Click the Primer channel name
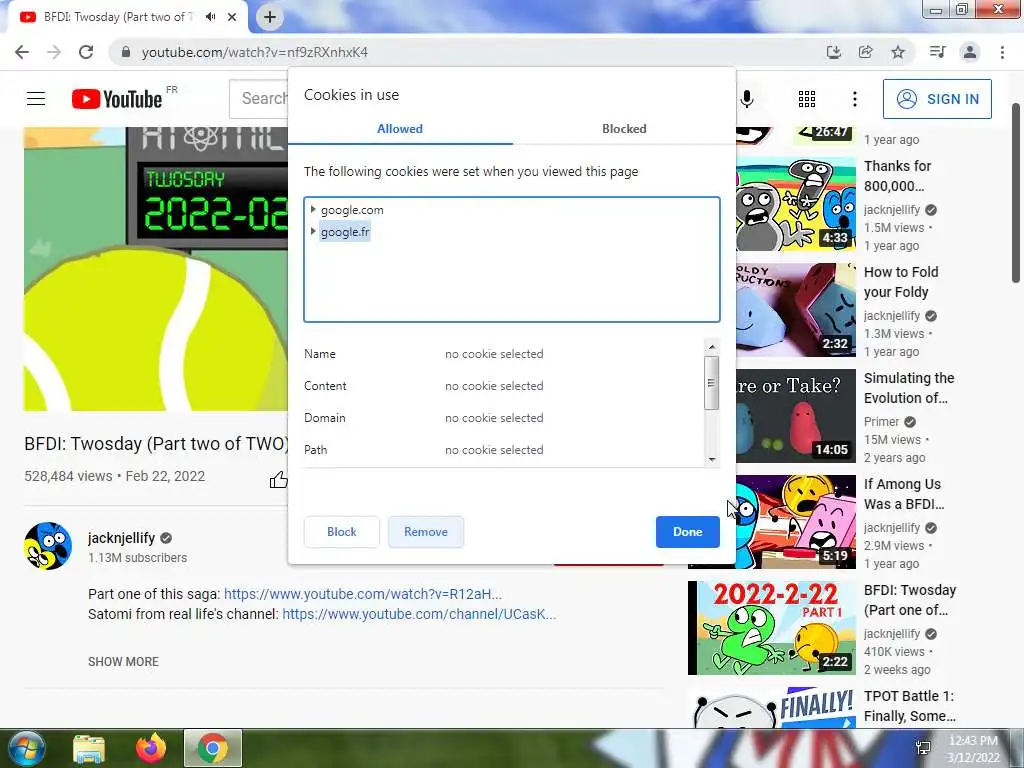 pos(882,421)
